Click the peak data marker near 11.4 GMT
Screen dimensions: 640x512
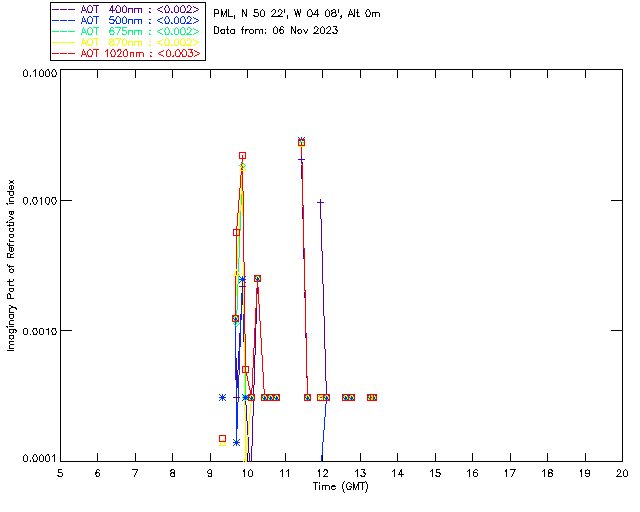(x=302, y=142)
